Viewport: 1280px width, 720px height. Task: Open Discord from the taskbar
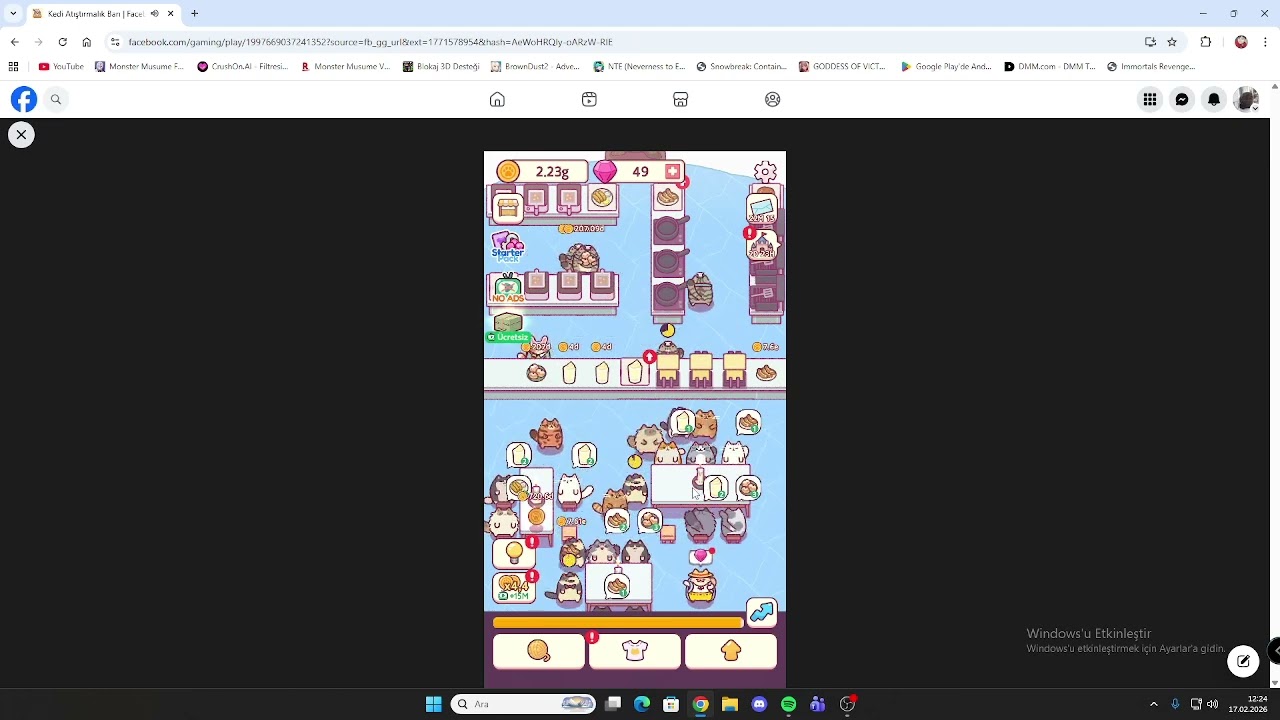[x=759, y=704]
